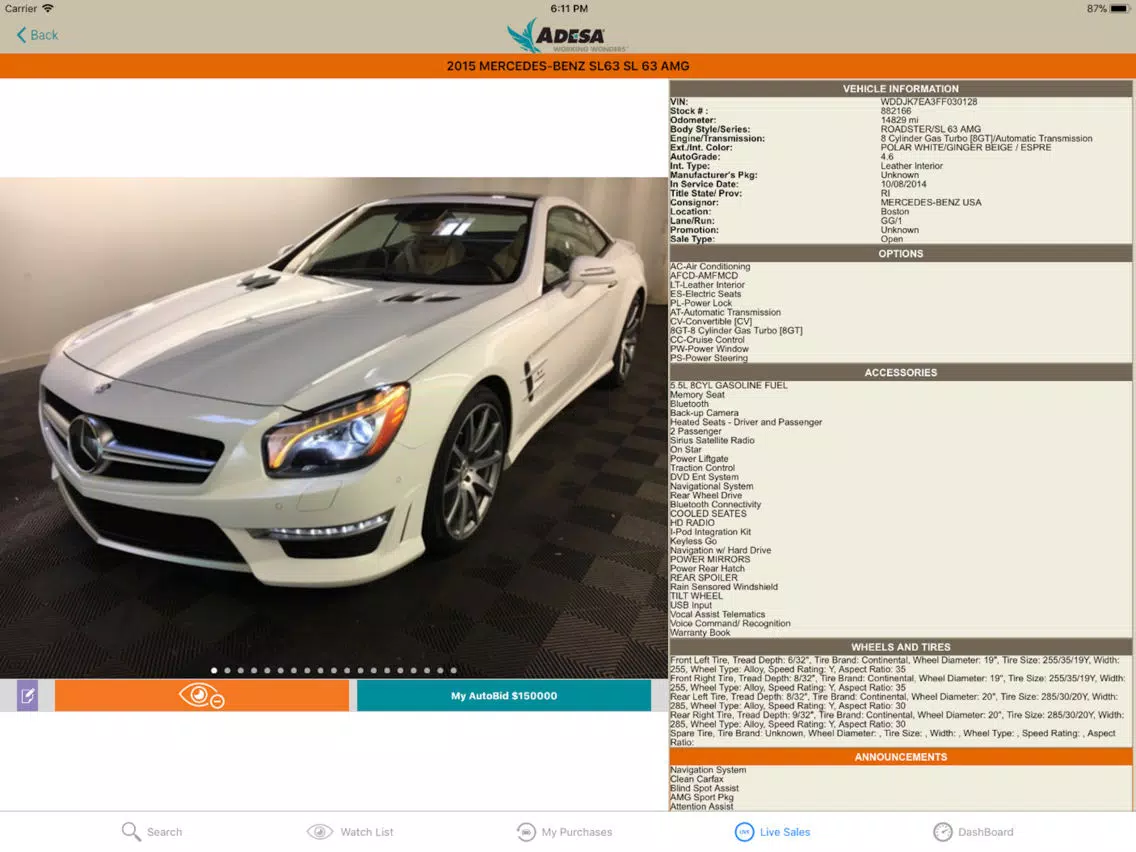The width and height of the screenshot is (1136, 852).
Task: Click the Accessories section header
Action: click(x=901, y=372)
